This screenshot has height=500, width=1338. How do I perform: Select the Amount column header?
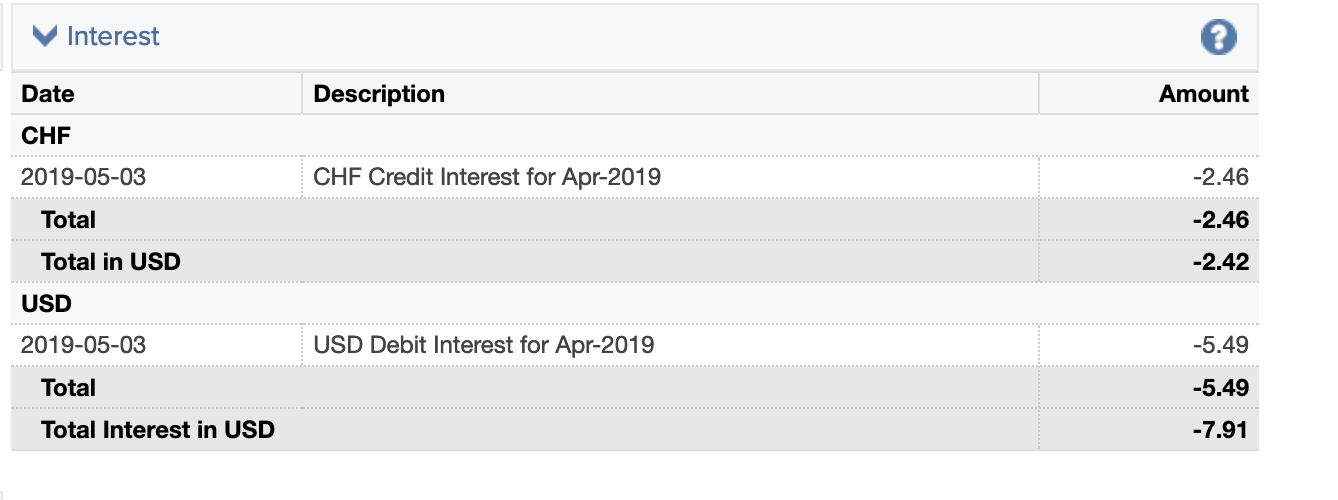click(1204, 94)
